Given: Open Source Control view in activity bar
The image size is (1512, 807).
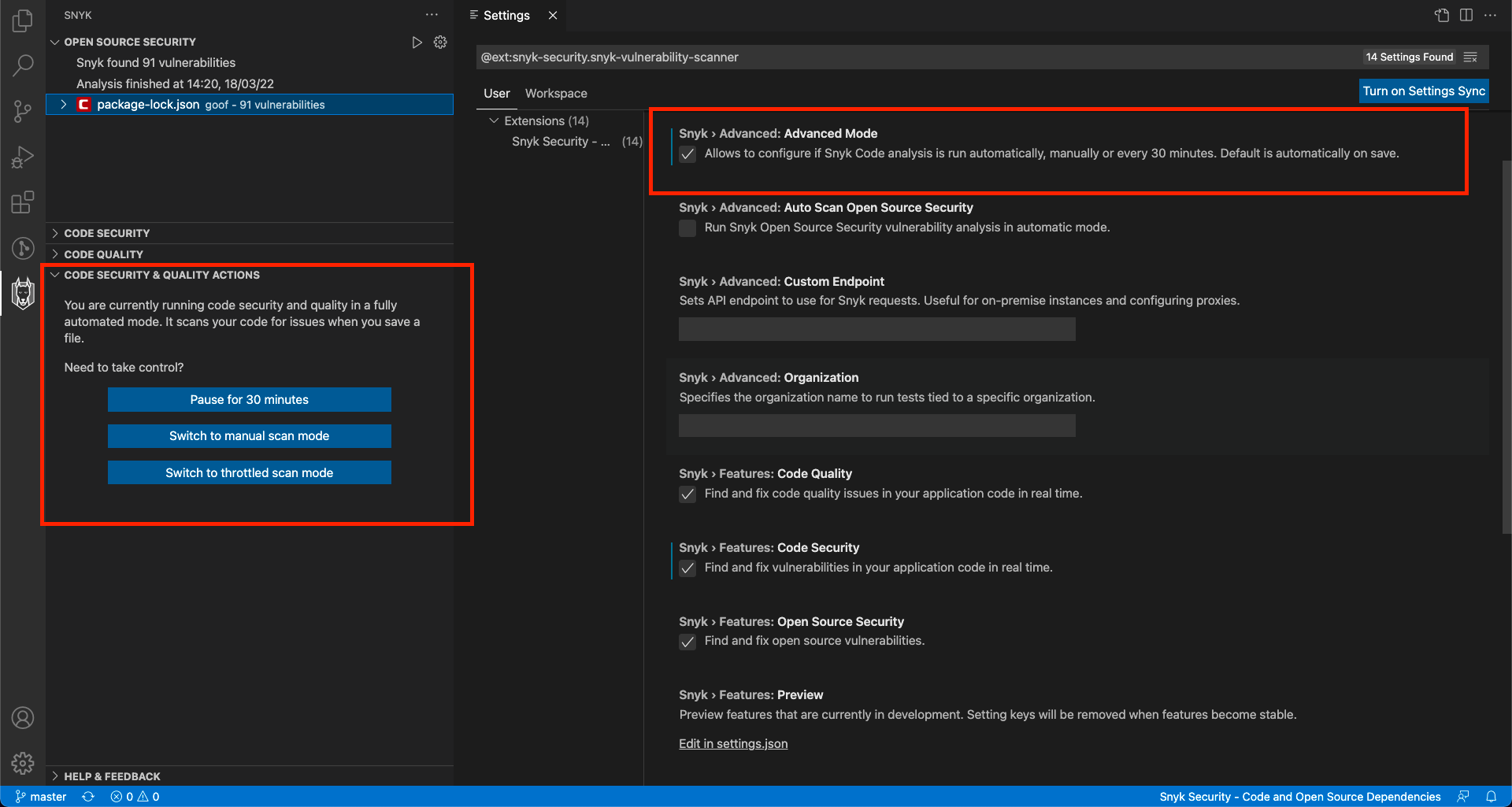Looking at the screenshot, I should coord(23,111).
